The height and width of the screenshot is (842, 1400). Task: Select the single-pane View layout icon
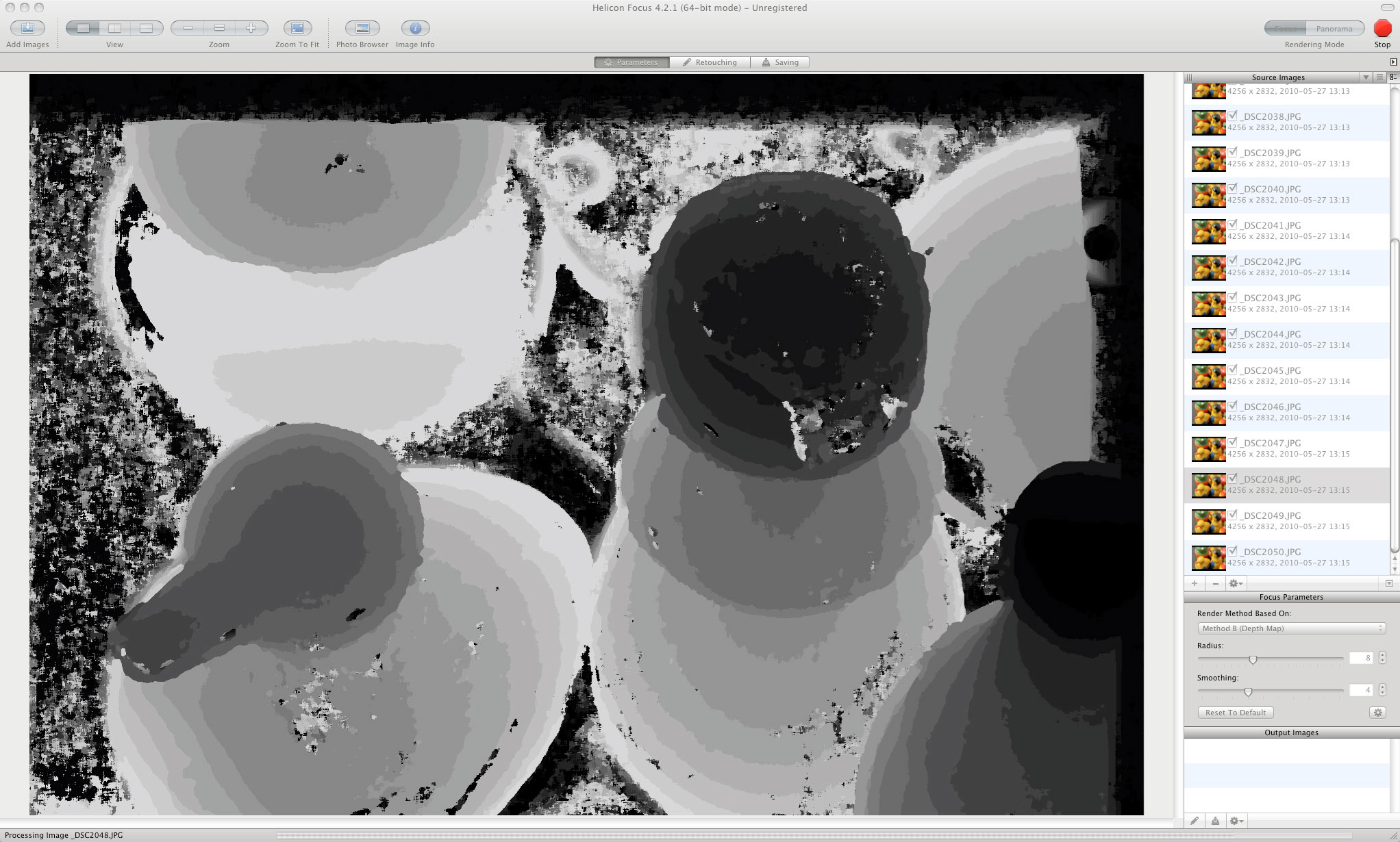pyautogui.click(x=83, y=28)
